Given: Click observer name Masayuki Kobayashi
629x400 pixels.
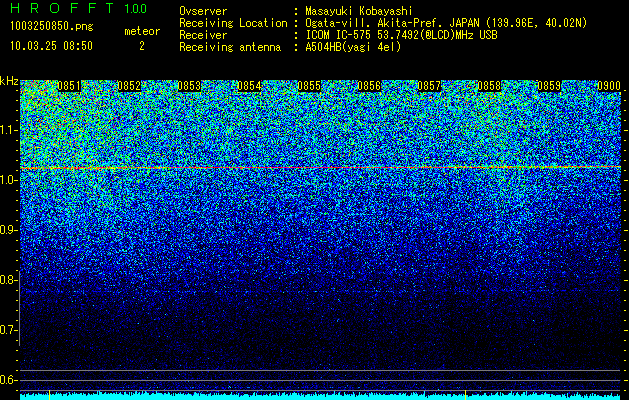Looking at the screenshot, I should pos(359,11).
